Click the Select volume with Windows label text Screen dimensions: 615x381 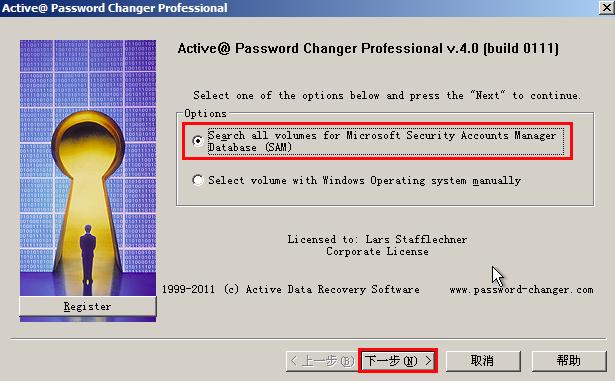click(364, 180)
